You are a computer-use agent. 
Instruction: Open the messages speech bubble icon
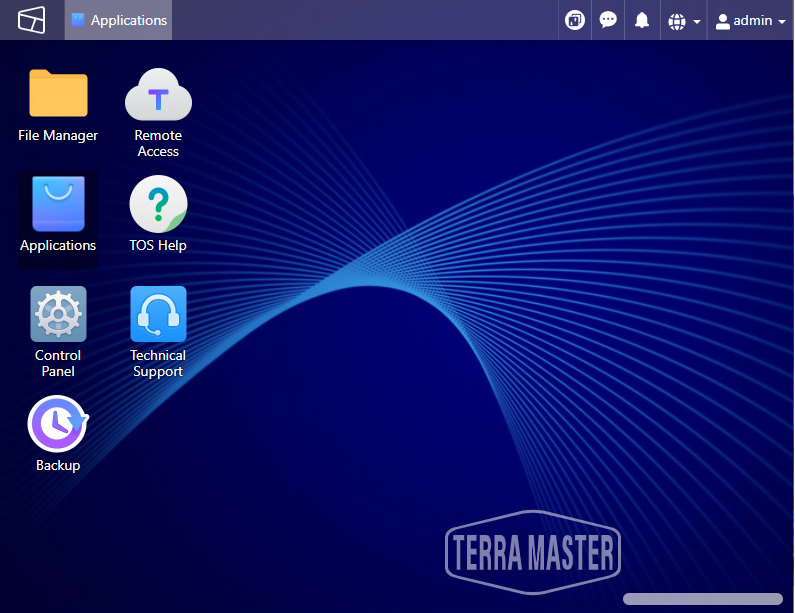[608, 20]
